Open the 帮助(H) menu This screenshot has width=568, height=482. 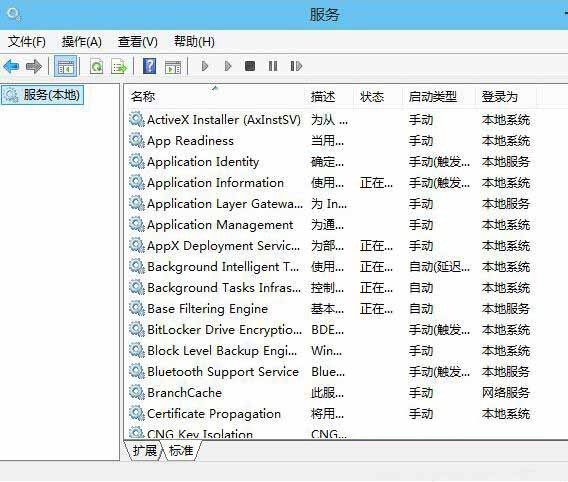pos(194,42)
